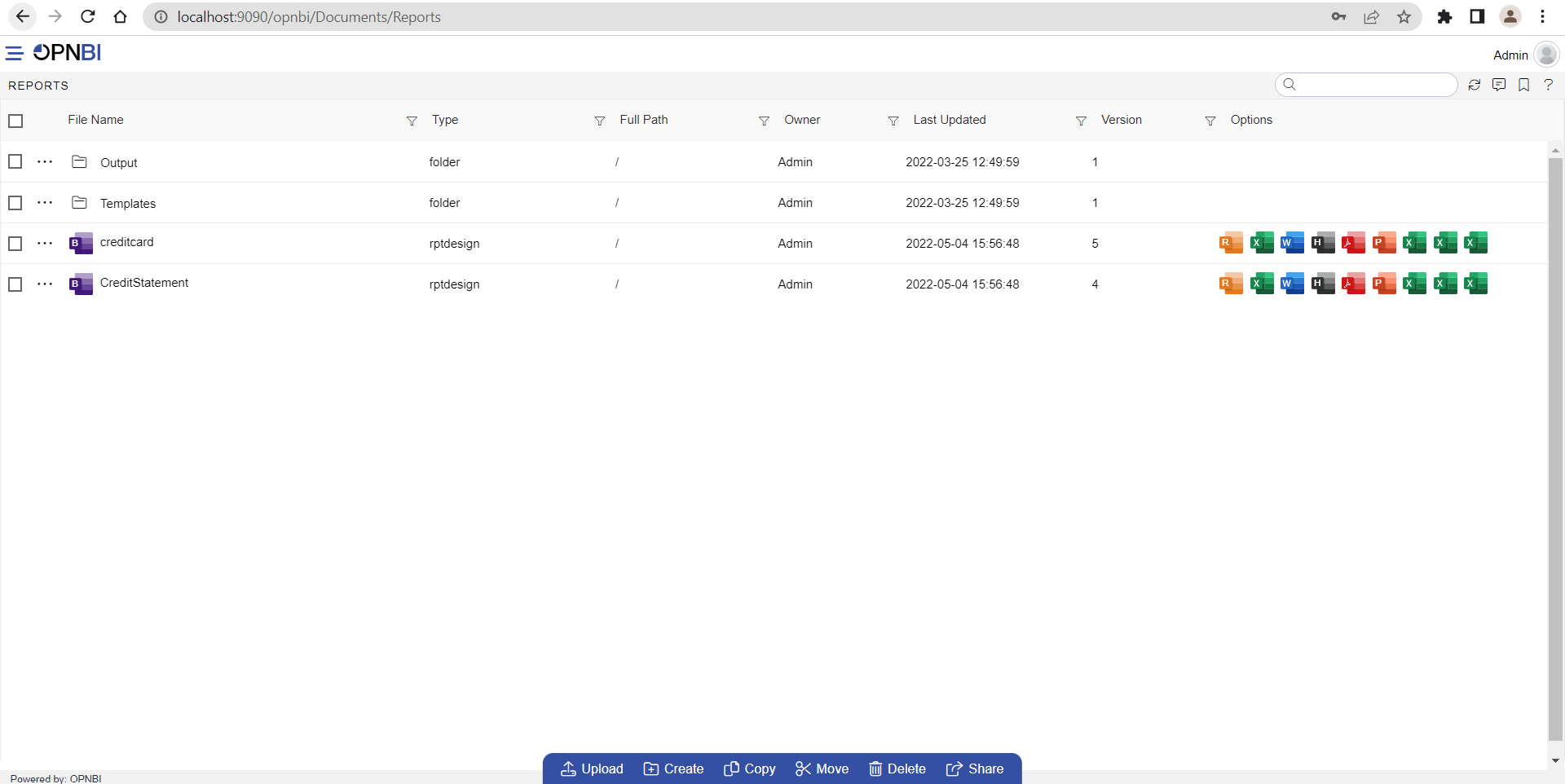
Task: Open the three-dot menu for CreditStatement
Action: pos(45,284)
